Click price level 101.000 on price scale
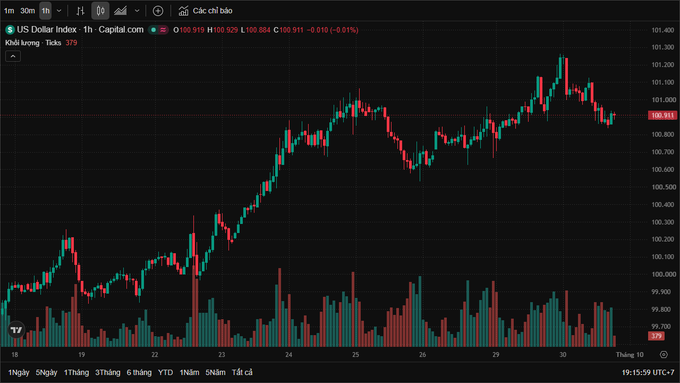This screenshot has width=680, height=383. [x=664, y=99]
